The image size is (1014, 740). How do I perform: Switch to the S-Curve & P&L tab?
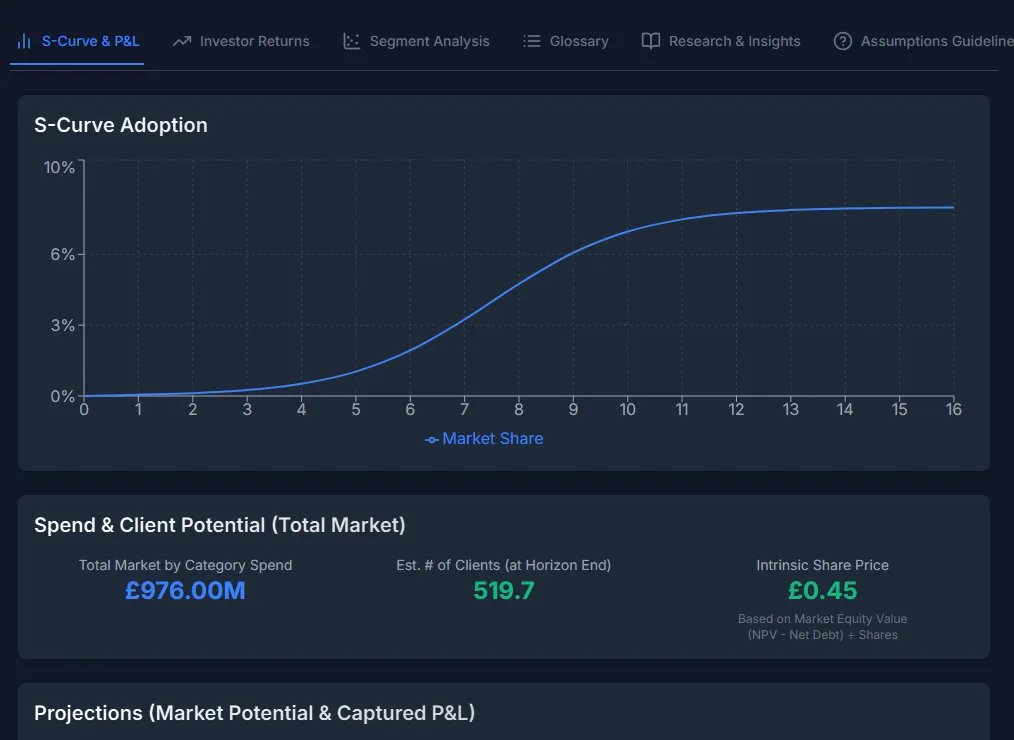[77, 41]
